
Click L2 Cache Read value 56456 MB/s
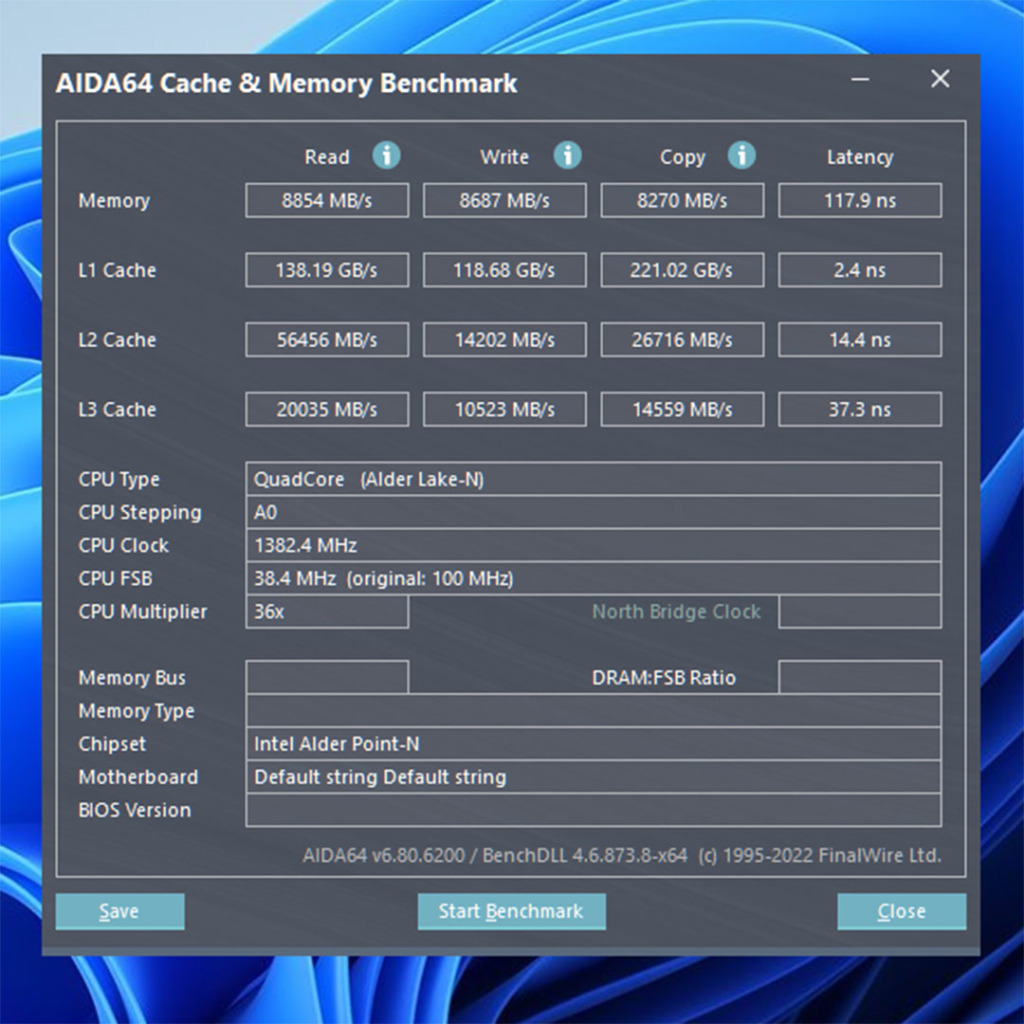click(327, 340)
